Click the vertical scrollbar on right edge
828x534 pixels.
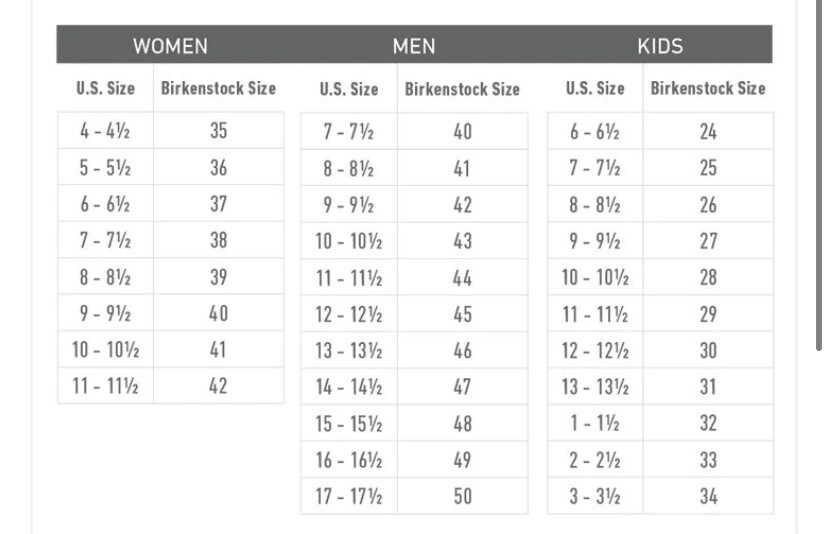point(821,200)
